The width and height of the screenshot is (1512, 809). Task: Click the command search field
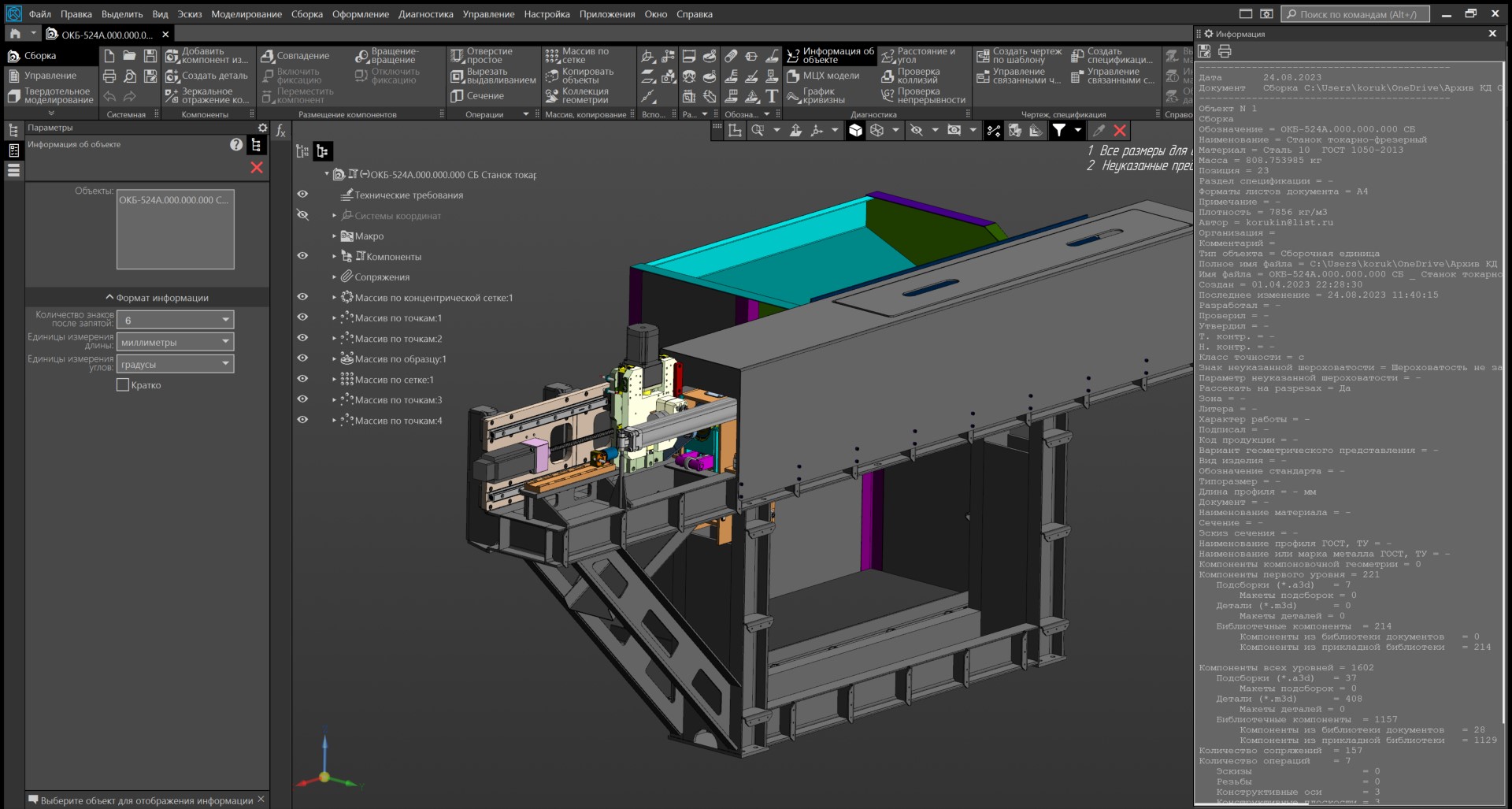point(1354,14)
